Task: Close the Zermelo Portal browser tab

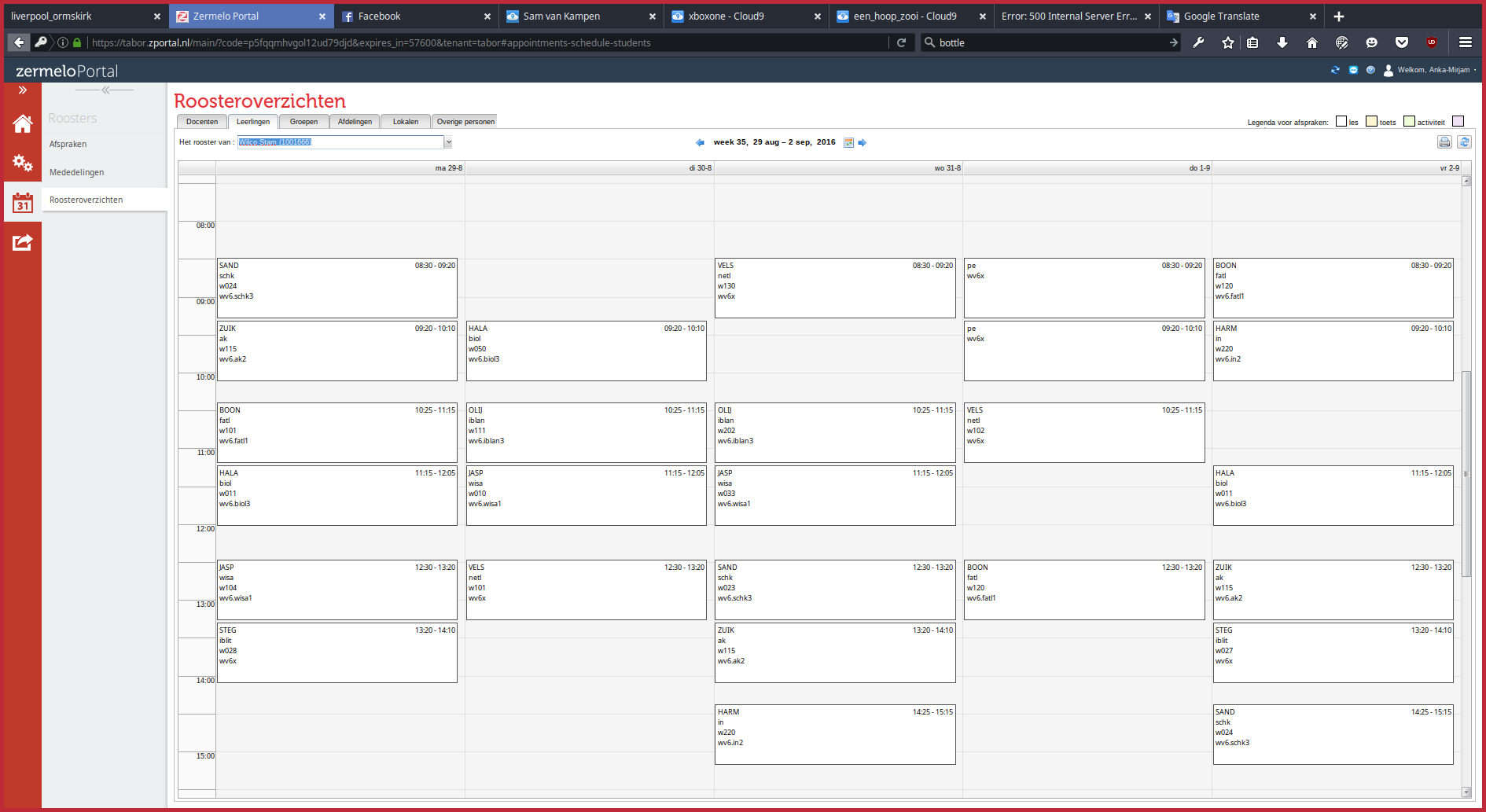Action: [322, 16]
